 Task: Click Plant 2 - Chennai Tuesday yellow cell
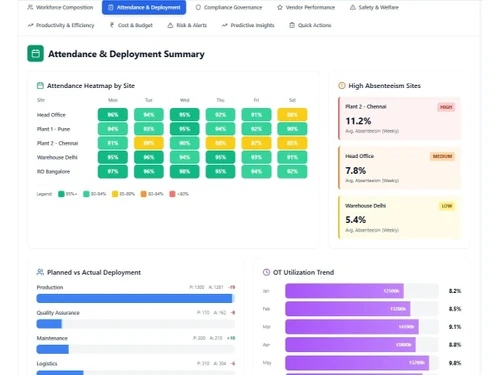[149, 143]
